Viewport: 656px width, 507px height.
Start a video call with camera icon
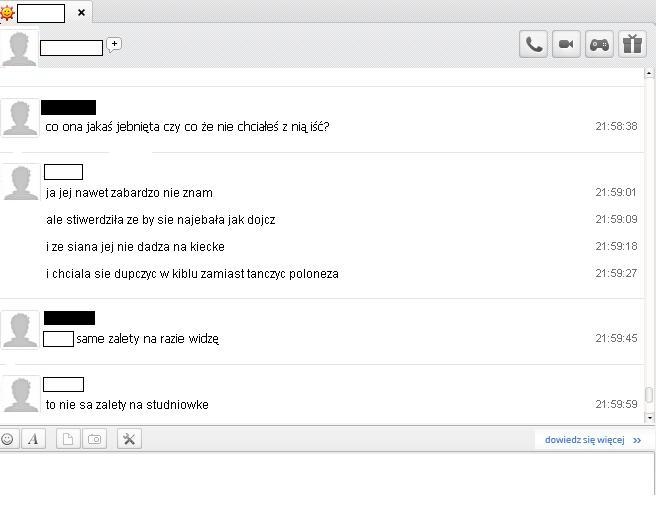[566, 44]
